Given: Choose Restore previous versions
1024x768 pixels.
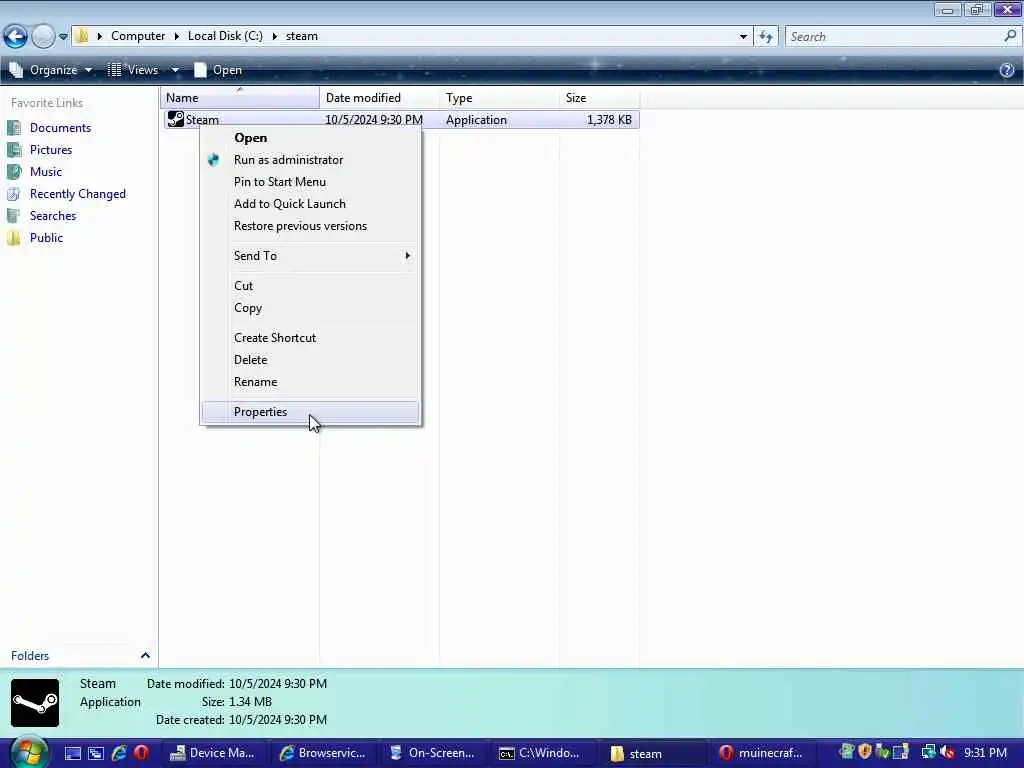Looking at the screenshot, I should [310, 226].
